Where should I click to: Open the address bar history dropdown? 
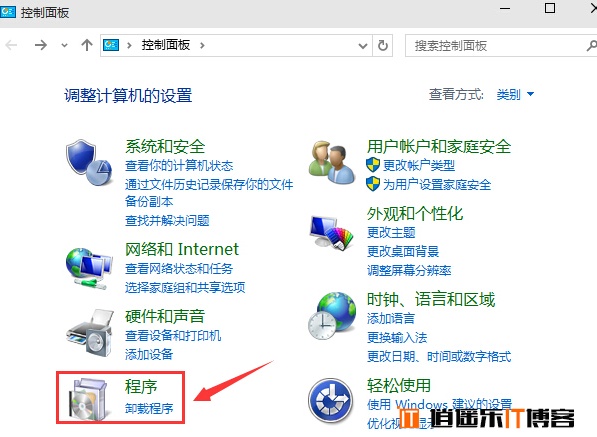(363, 46)
